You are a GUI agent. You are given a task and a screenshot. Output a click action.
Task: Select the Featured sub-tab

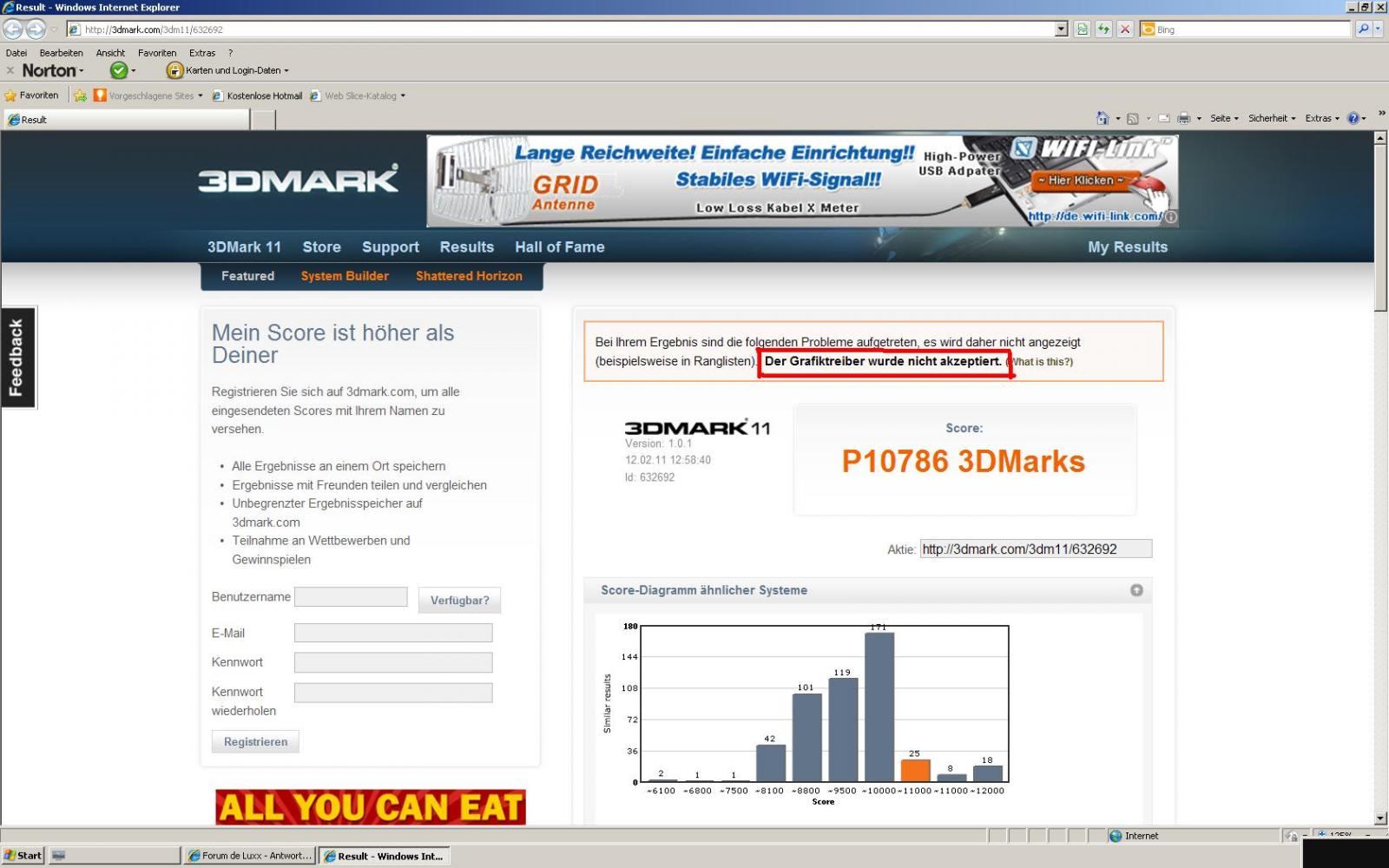click(247, 276)
